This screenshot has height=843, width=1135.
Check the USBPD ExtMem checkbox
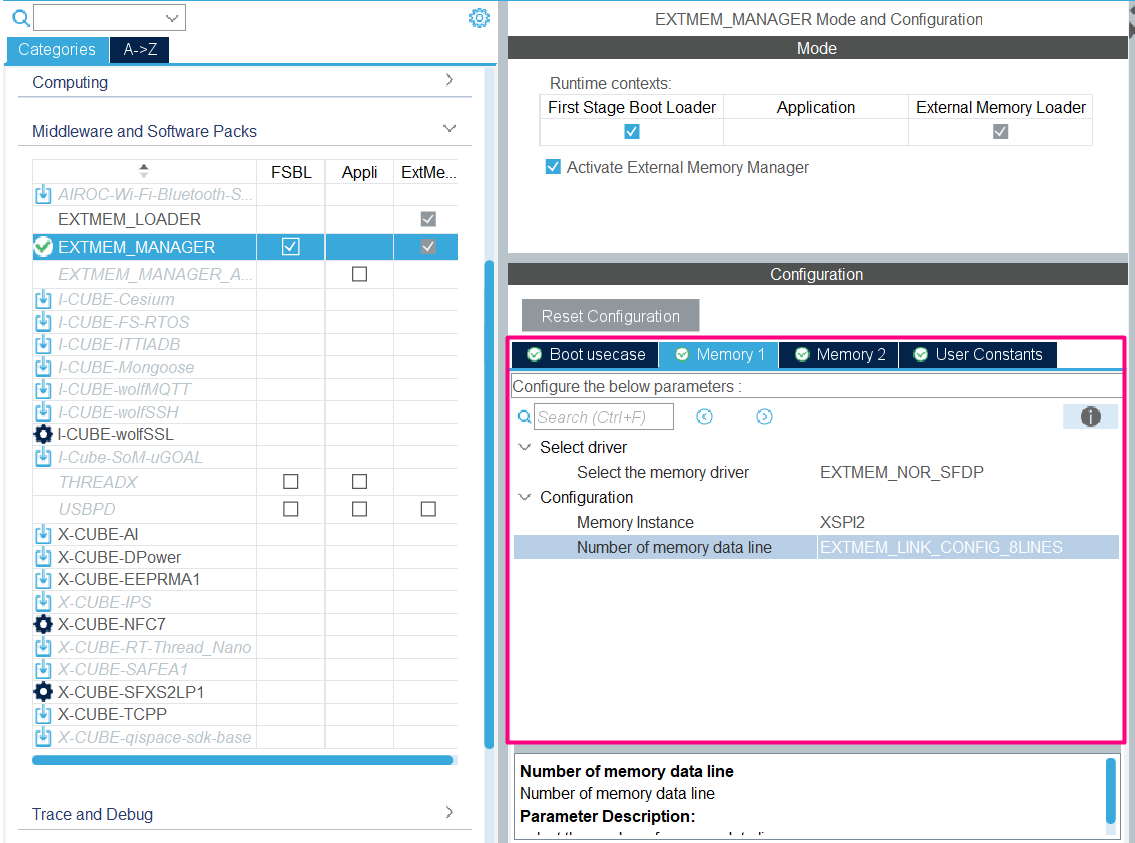[427, 509]
